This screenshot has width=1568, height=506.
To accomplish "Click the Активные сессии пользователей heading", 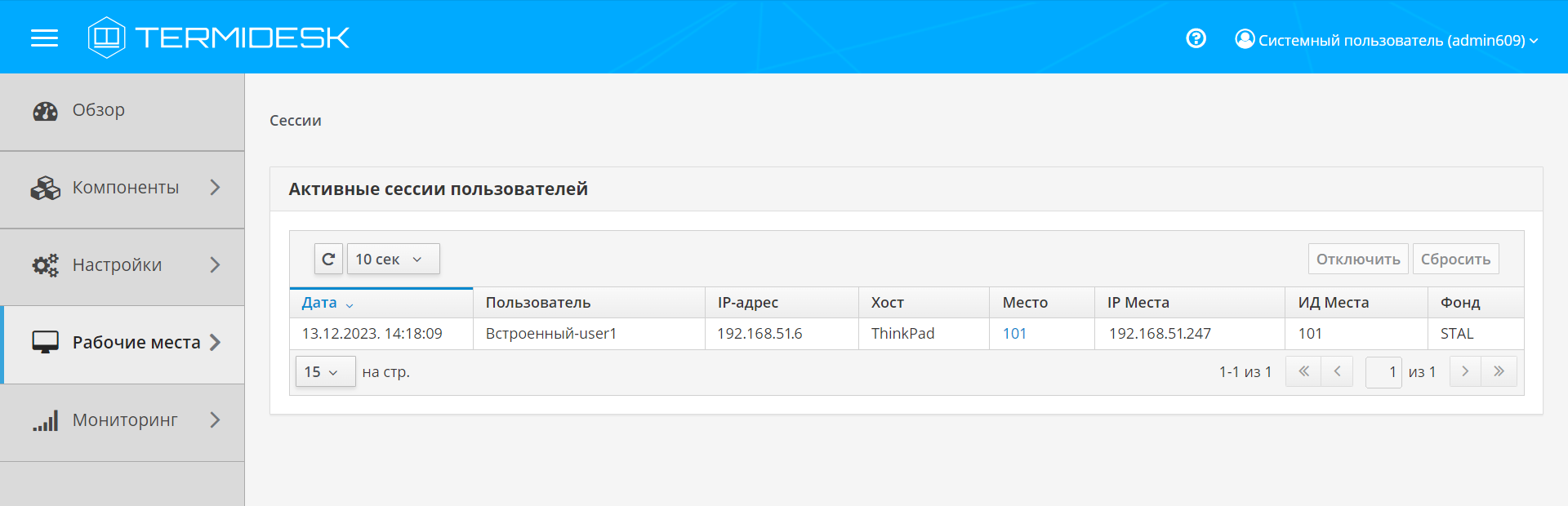I will 439,189.
